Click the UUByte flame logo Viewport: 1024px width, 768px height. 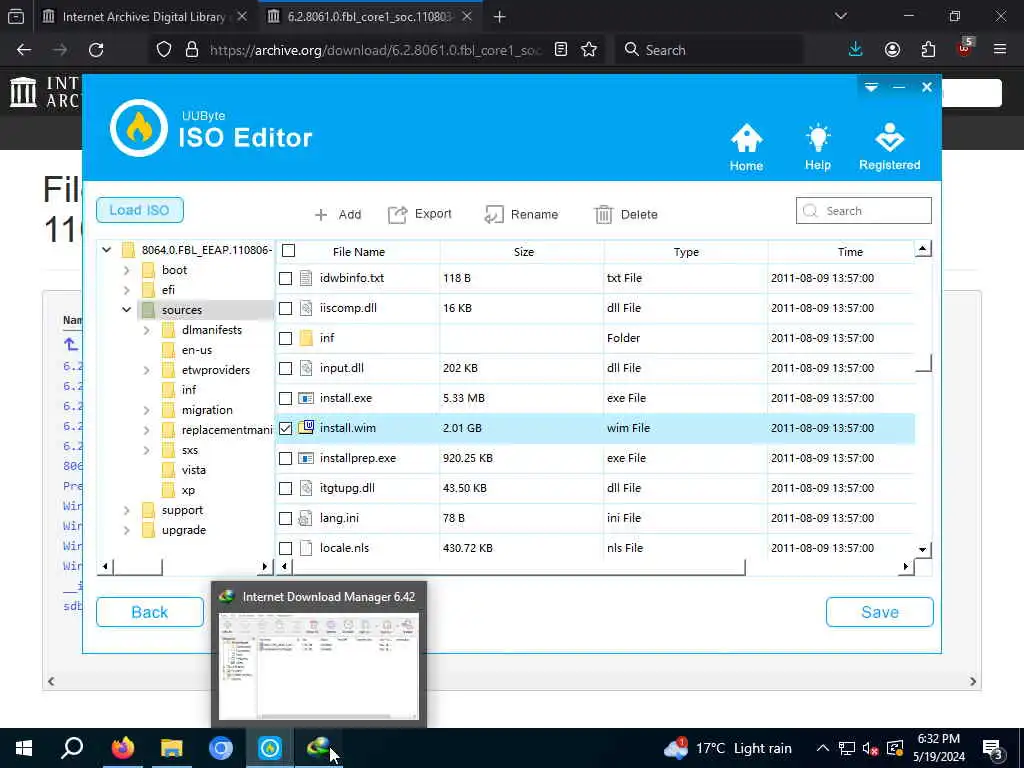coord(138,128)
